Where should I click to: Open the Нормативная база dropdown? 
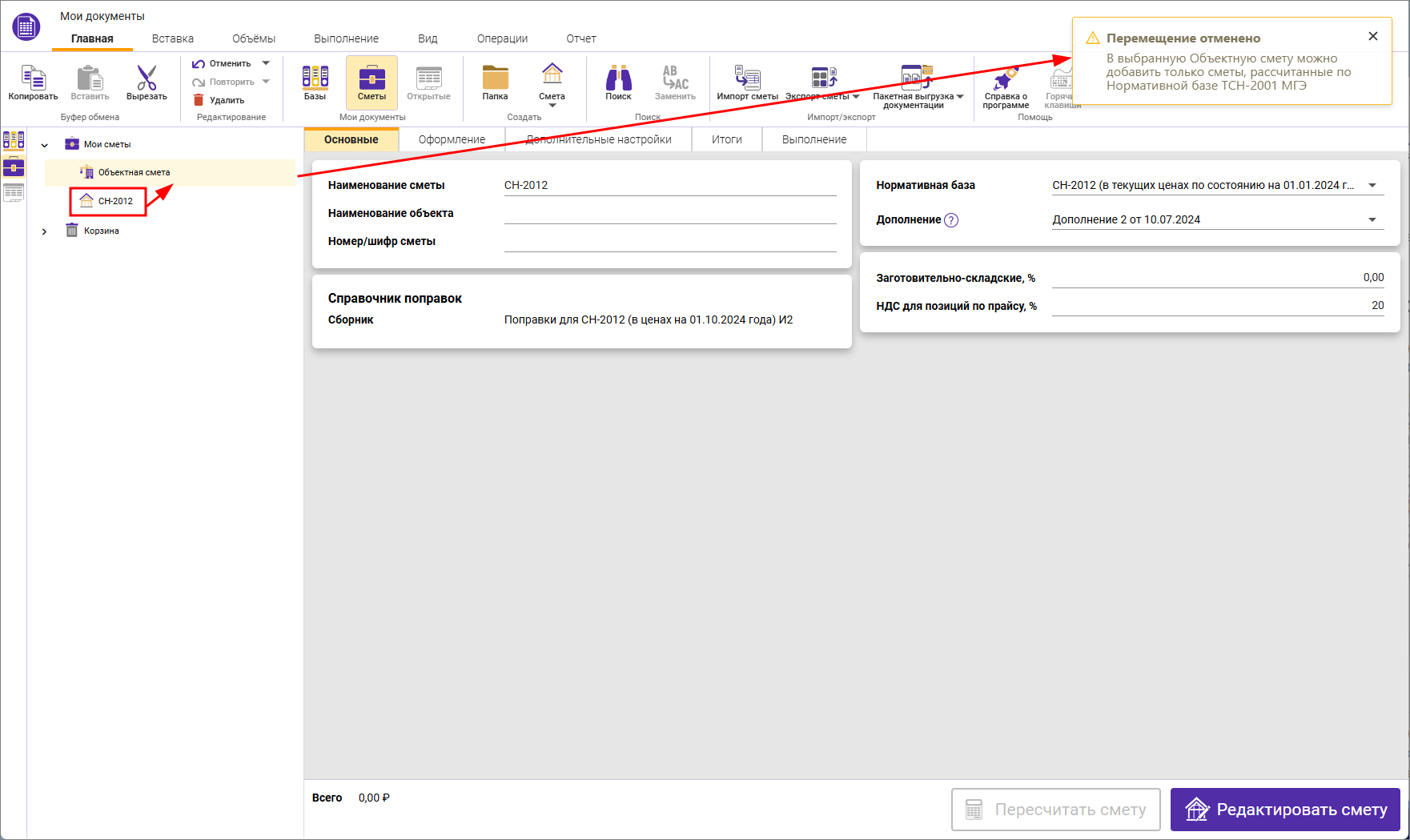click(1372, 186)
